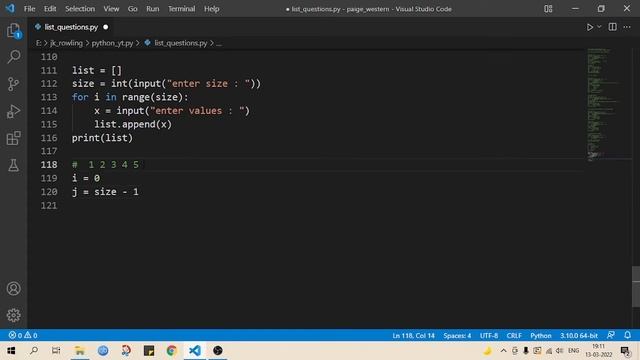This screenshot has width=640, height=360.
Task: Change encoding via UTF-8 status
Action: pos(489,336)
